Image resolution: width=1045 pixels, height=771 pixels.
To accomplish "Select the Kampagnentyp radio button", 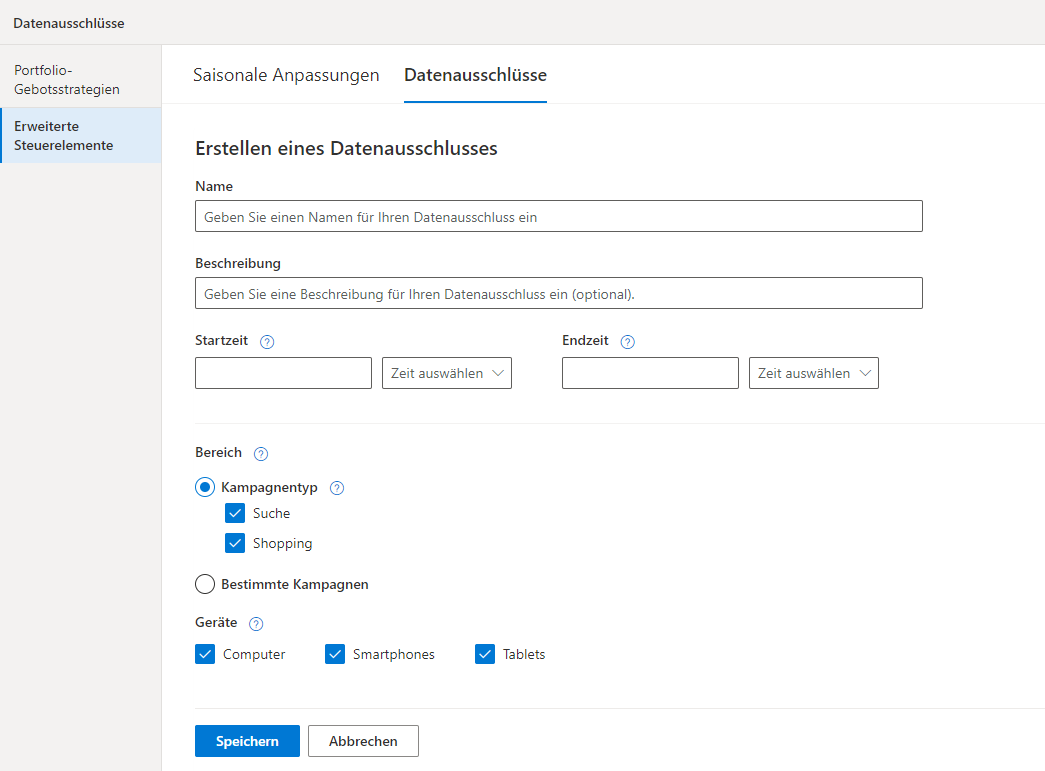I will point(205,487).
